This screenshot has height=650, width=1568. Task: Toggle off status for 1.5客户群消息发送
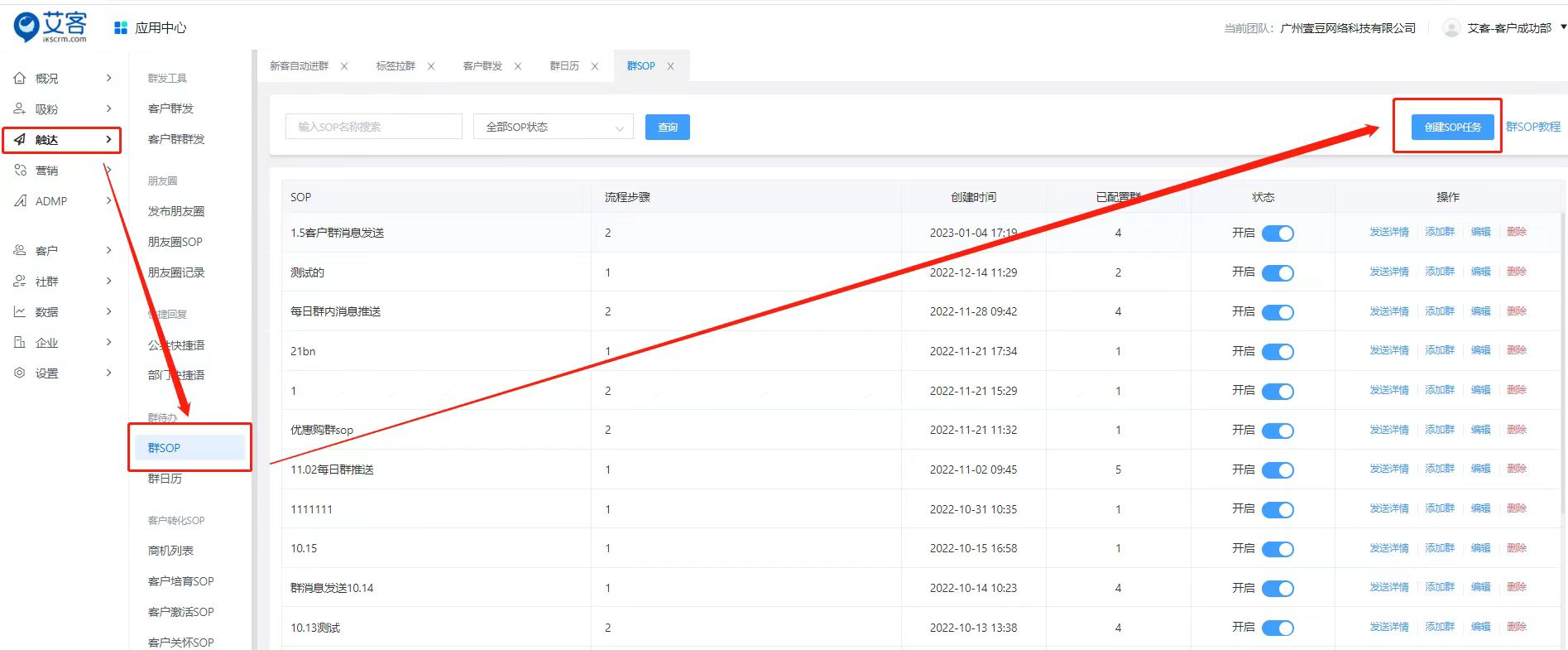(1278, 234)
